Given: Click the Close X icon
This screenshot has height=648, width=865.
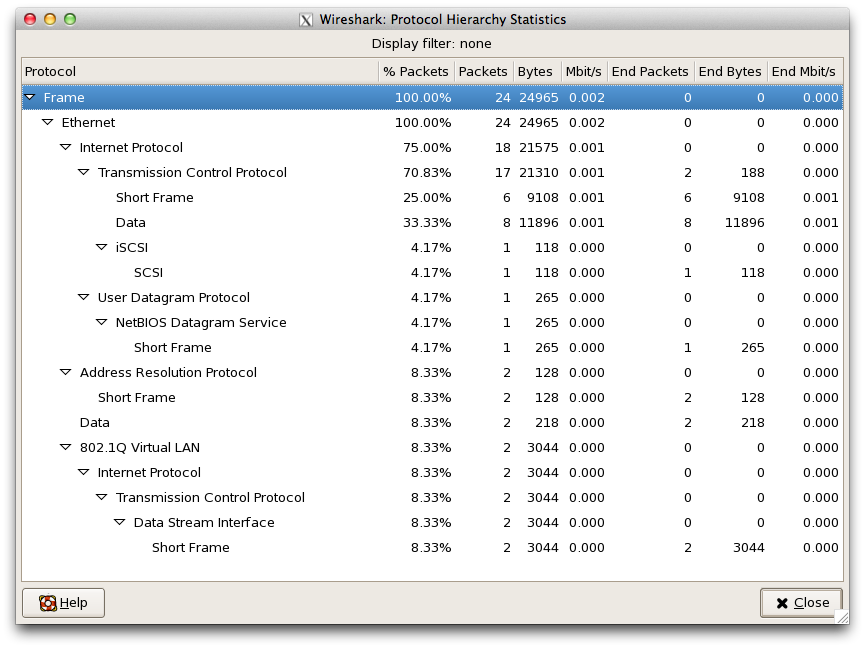Looking at the screenshot, I should 782,603.
